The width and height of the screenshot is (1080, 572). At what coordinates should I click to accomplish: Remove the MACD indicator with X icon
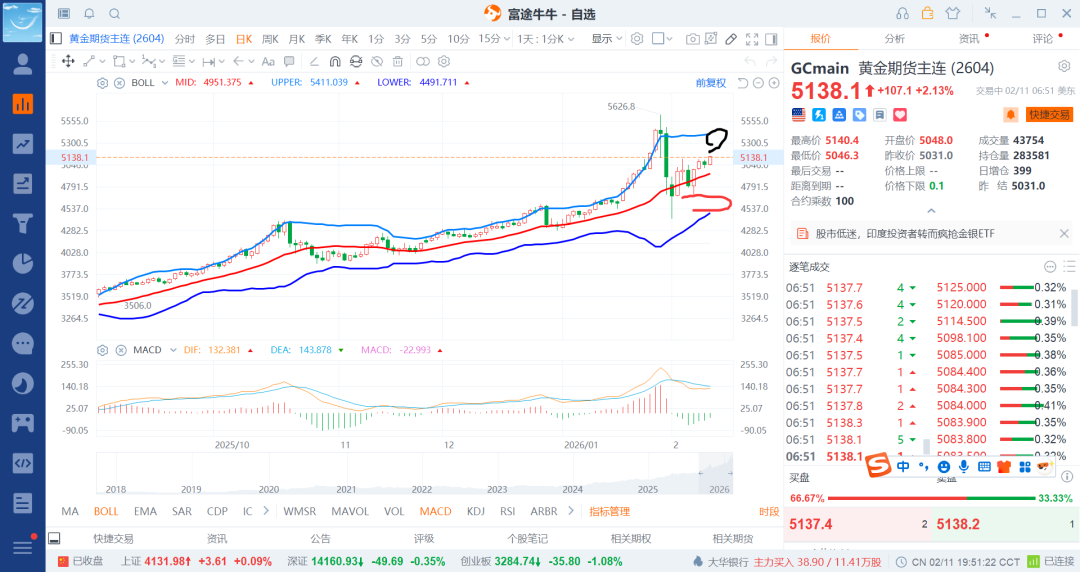coord(121,350)
